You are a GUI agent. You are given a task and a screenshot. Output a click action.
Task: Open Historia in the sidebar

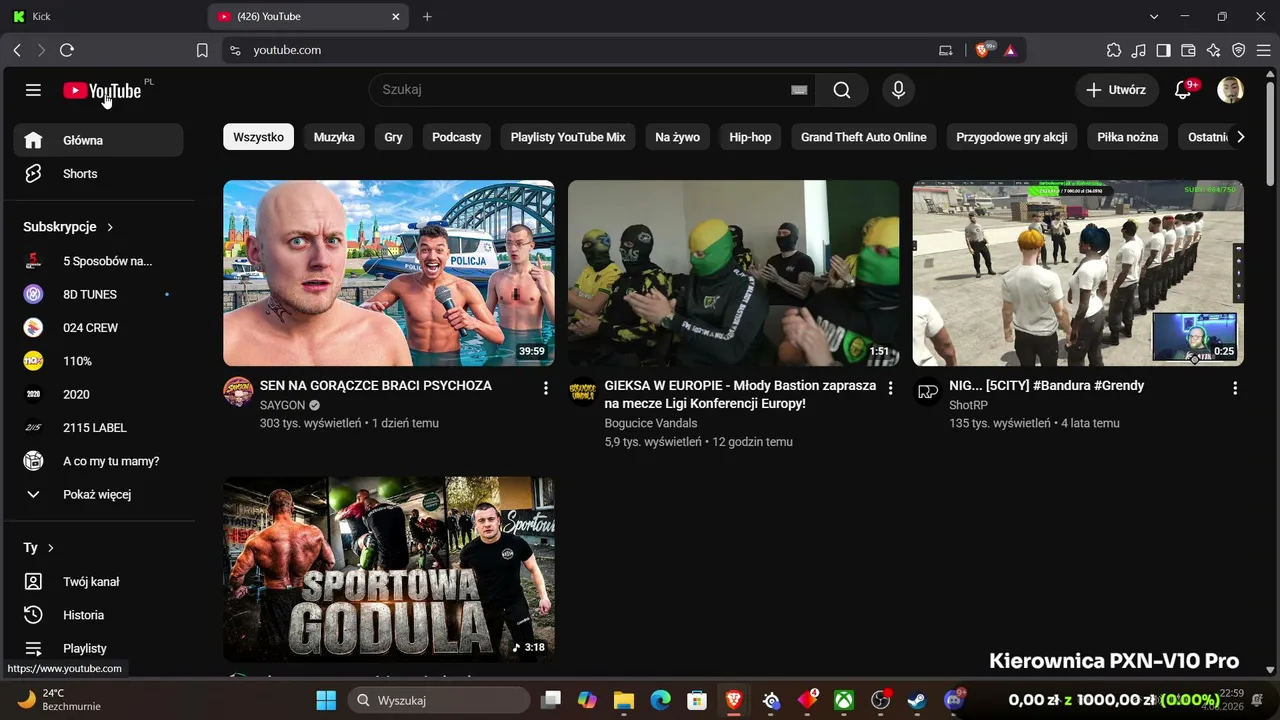pyautogui.click(x=98, y=615)
